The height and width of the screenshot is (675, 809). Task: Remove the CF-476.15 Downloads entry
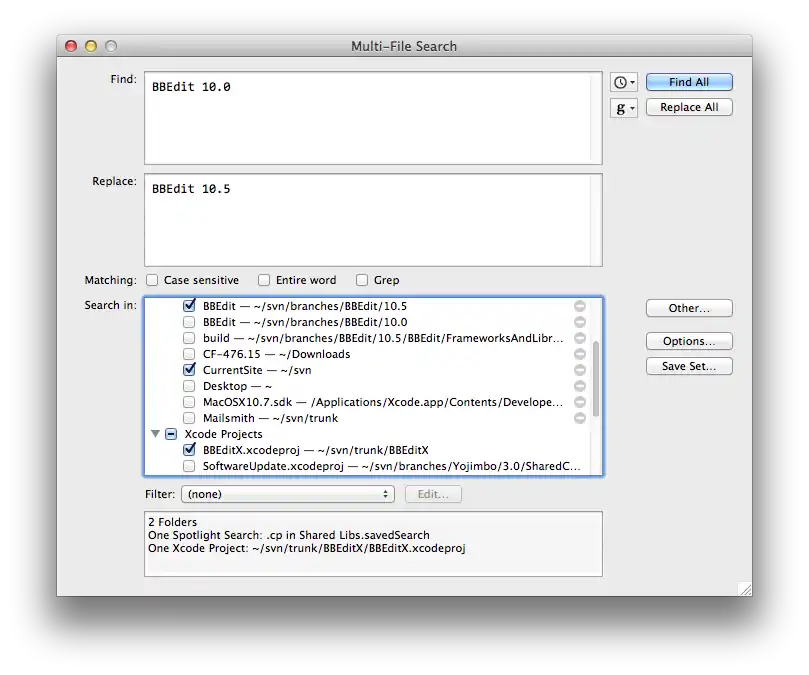580,354
